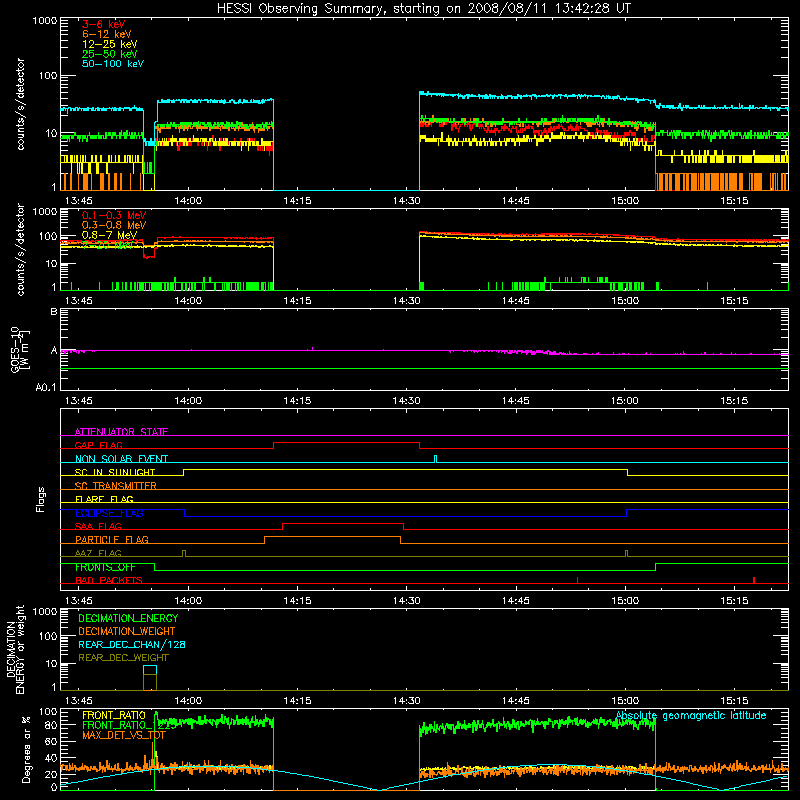800x800 pixels.
Task: Select the MAX_DET_VS_TOT legend label
Action: tap(124, 735)
